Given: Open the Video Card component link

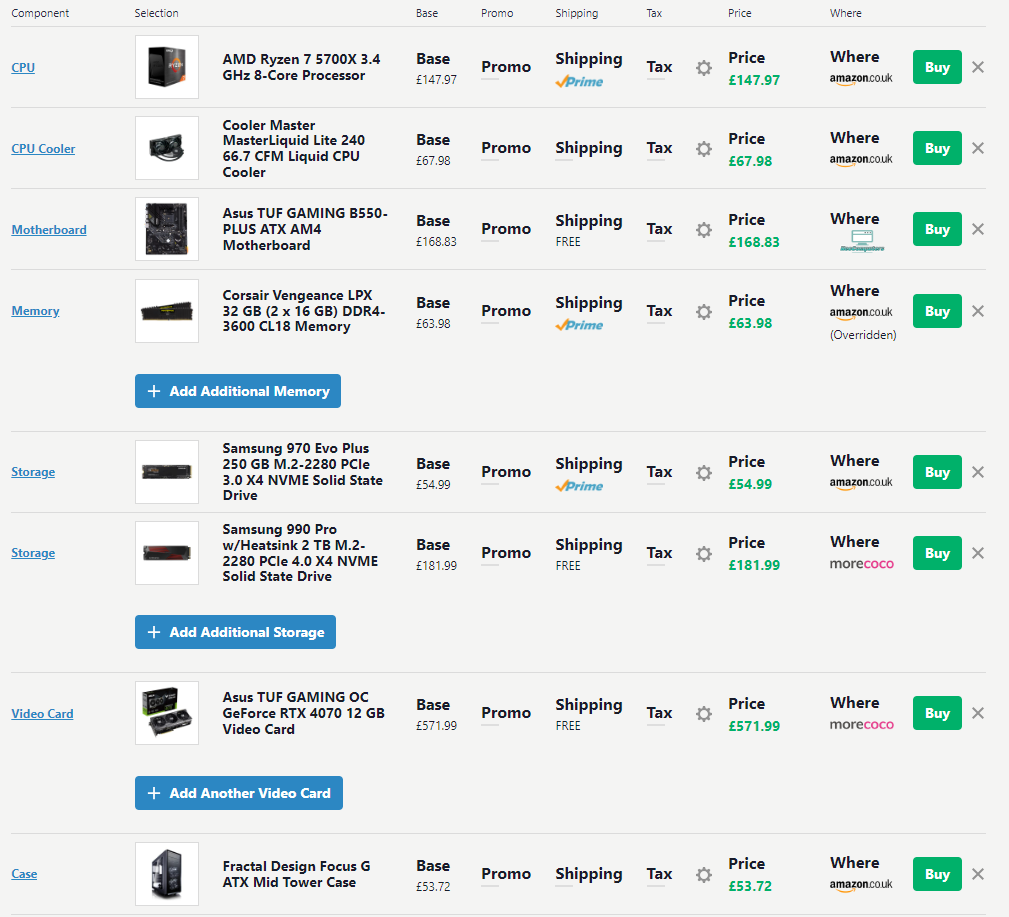Looking at the screenshot, I should coord(42,714).
